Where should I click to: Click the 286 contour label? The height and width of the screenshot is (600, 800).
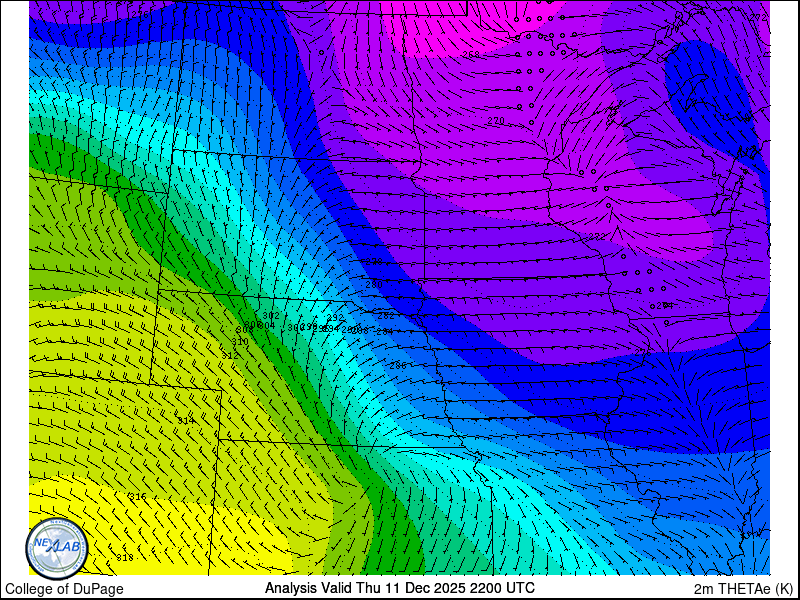(398, 365)
